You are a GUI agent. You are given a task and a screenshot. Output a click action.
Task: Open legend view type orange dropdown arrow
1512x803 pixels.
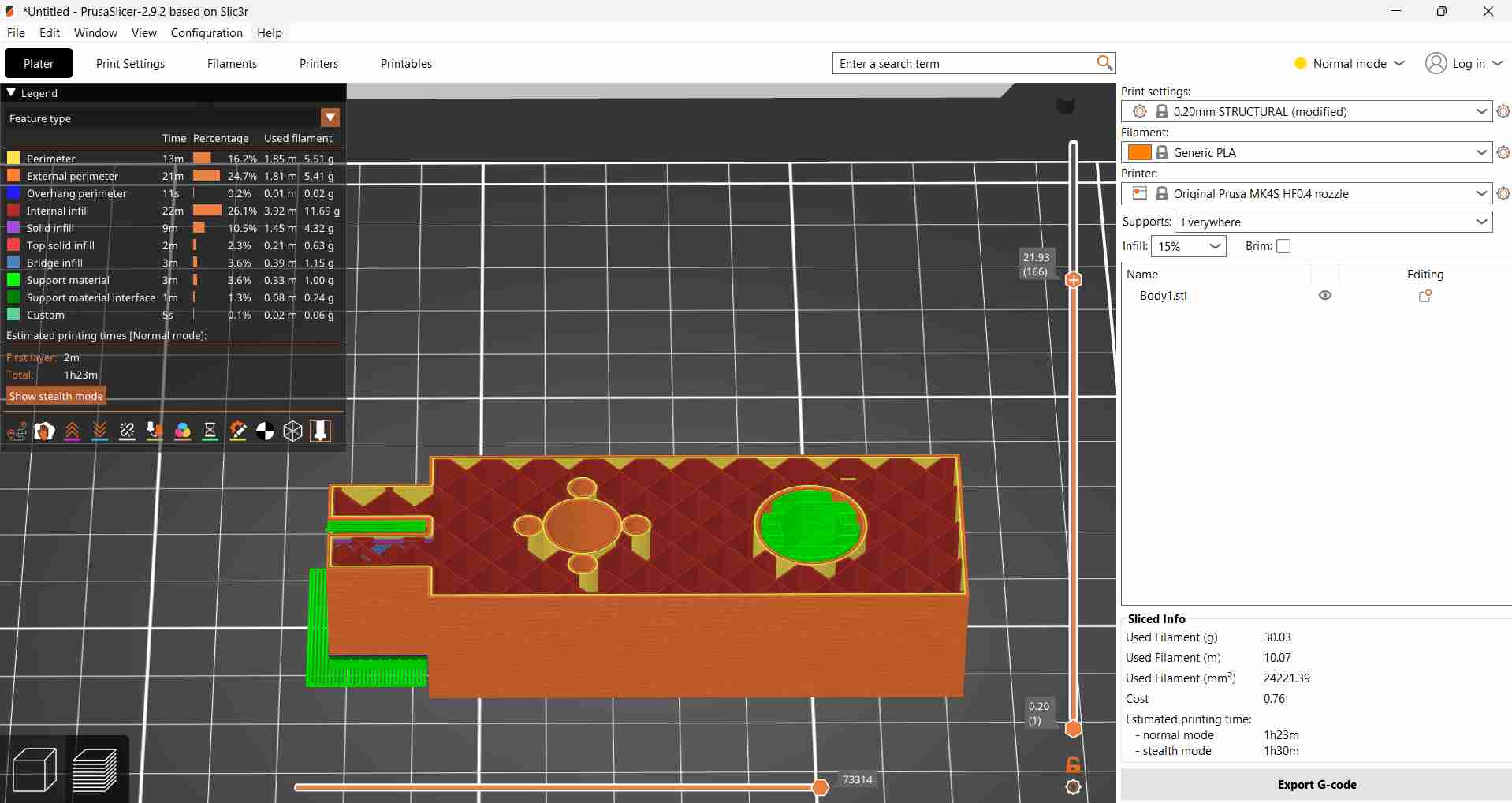click(x=330, y=118)
